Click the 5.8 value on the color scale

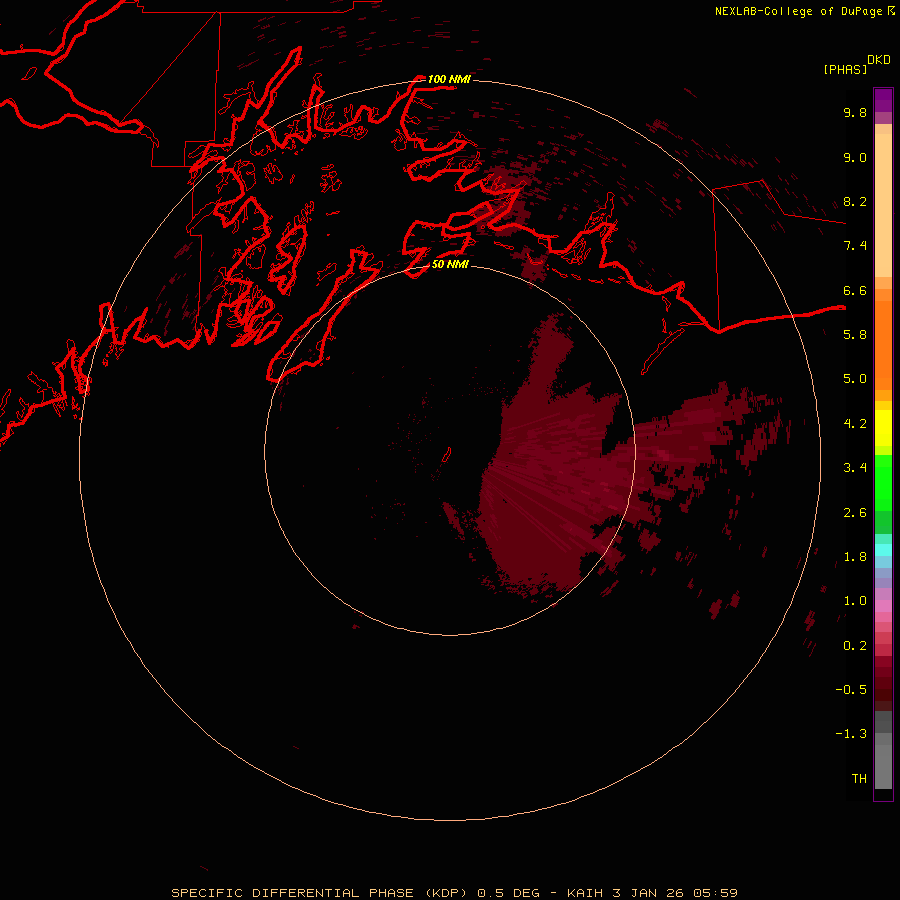pyautogui.click(x=855, y=335)
